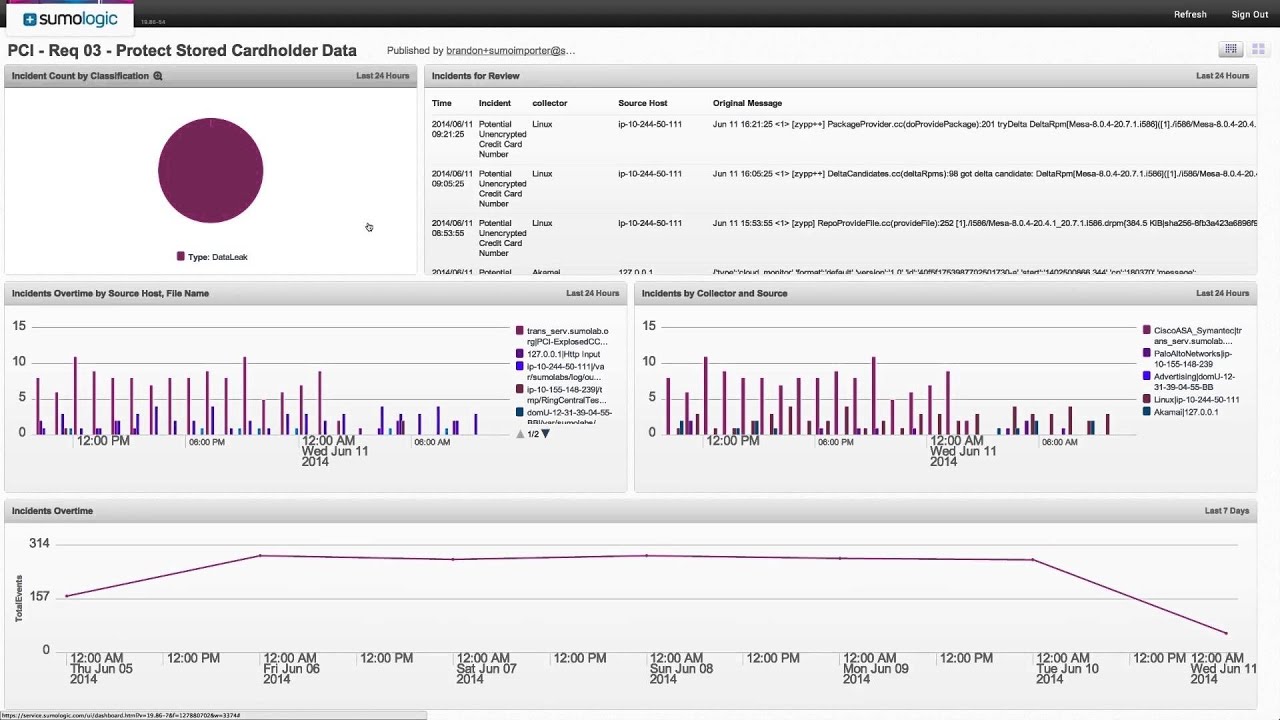Click the RepoProvideFile.cc original message text

click(984, 223)
